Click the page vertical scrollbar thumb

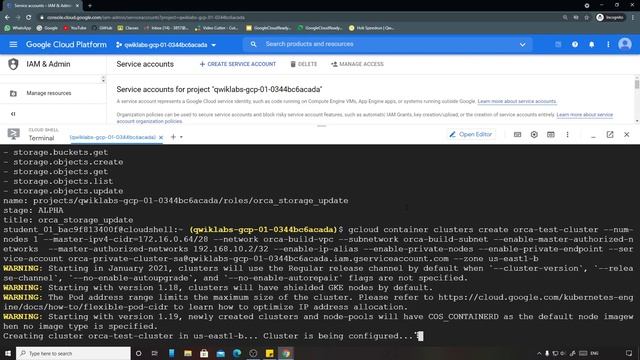point(637,84)
